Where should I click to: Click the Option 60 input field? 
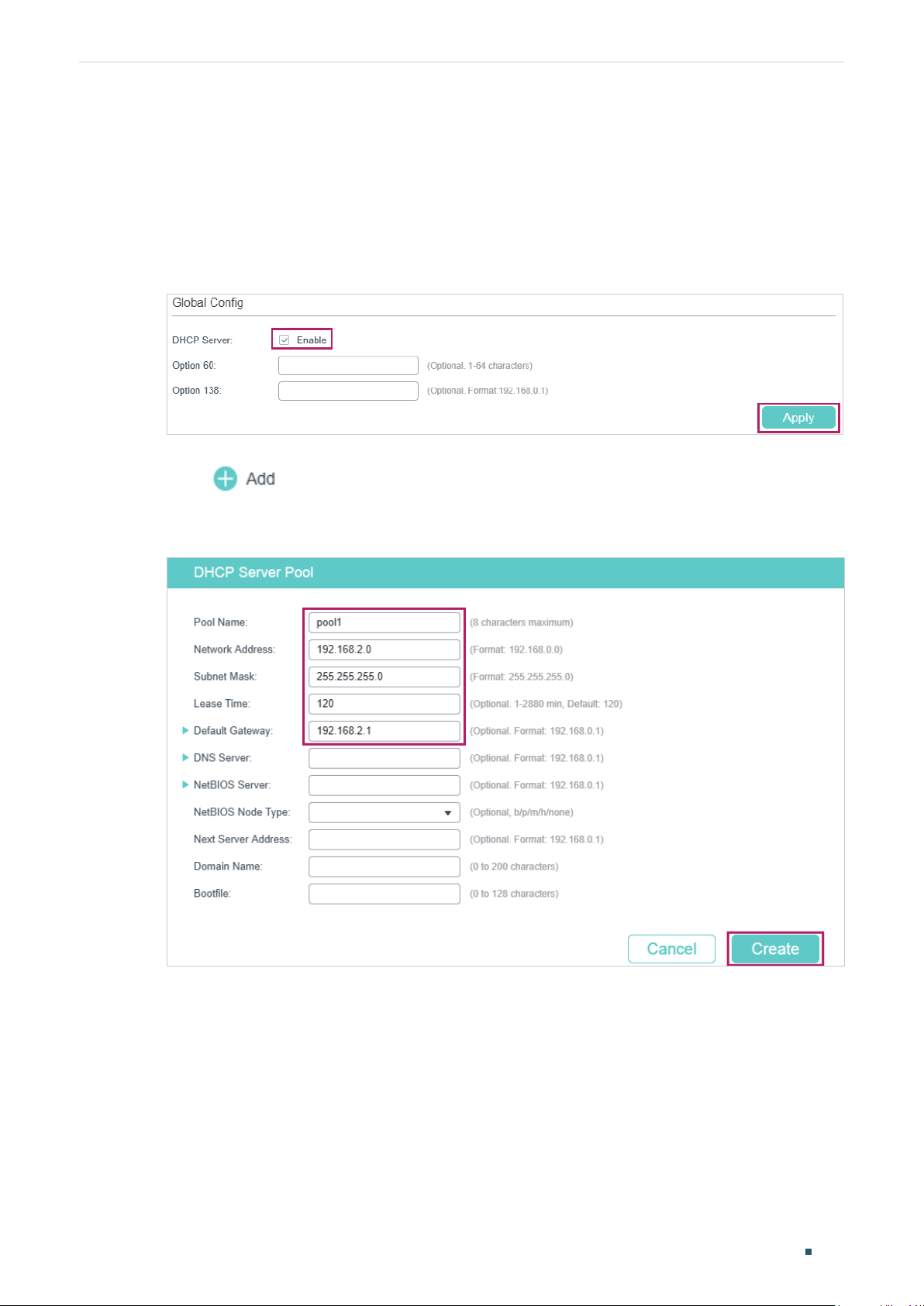(x=348, y=366)
